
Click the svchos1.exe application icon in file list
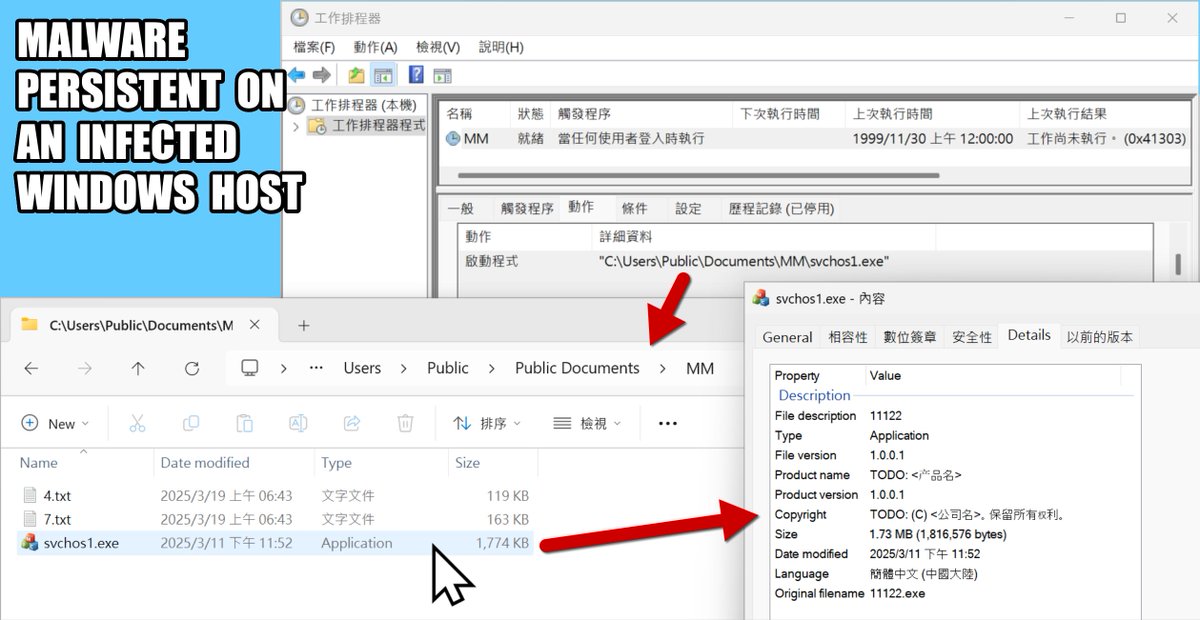(x=30, y=543)
